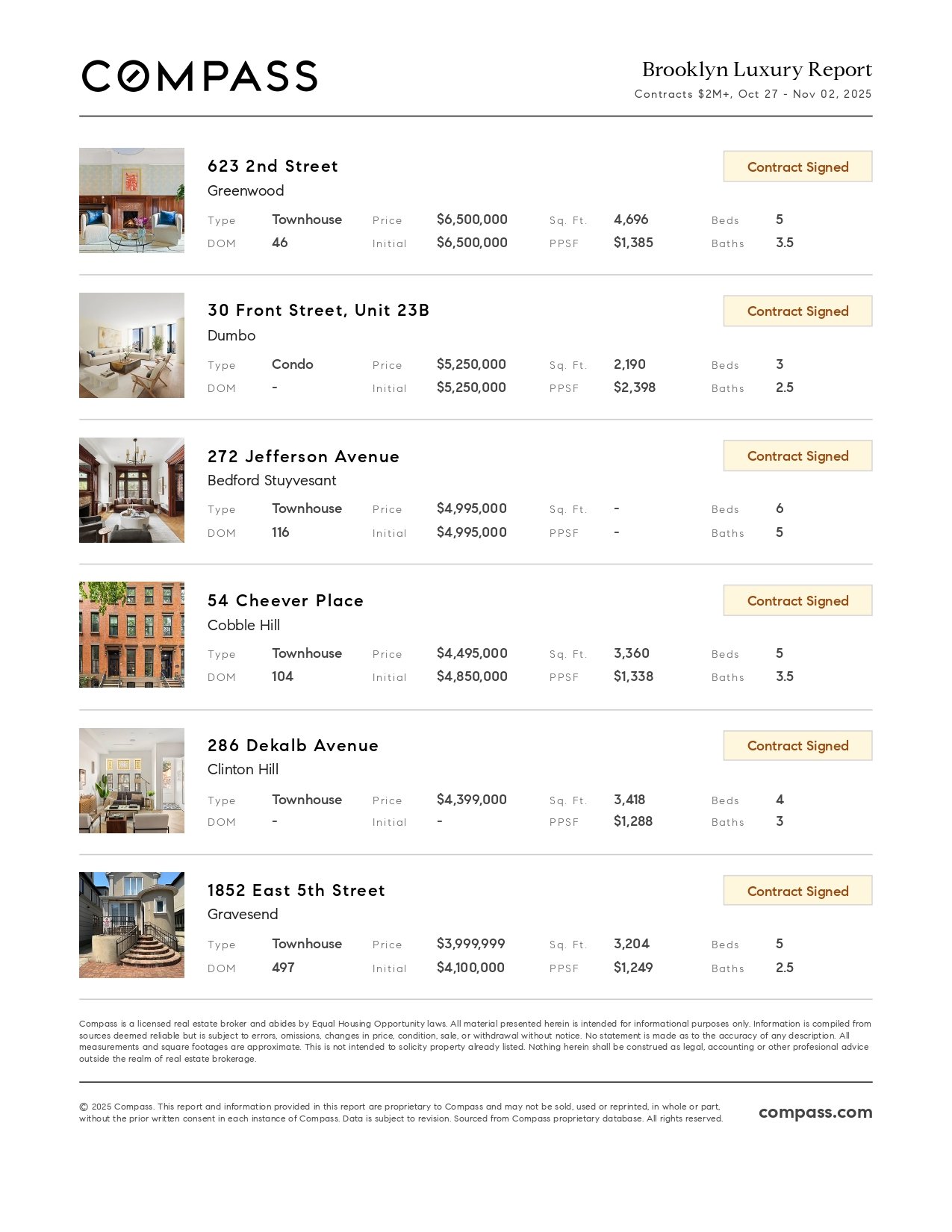Click Contract Signed badge for 1852 East 5th Street
Screen dimensions: 952x1232
[797, 891]
